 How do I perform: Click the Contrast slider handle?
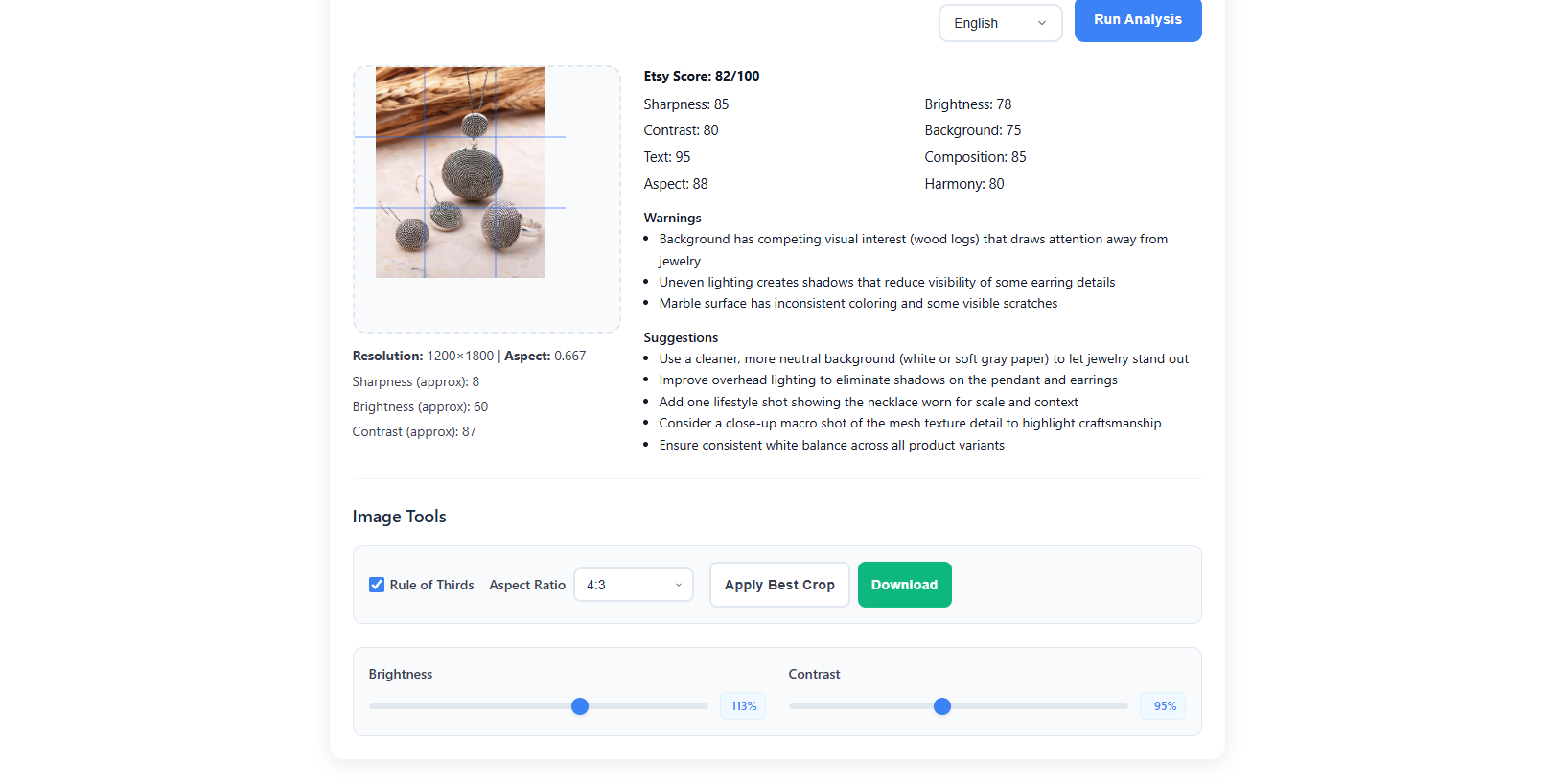click(x=942, y=706)
